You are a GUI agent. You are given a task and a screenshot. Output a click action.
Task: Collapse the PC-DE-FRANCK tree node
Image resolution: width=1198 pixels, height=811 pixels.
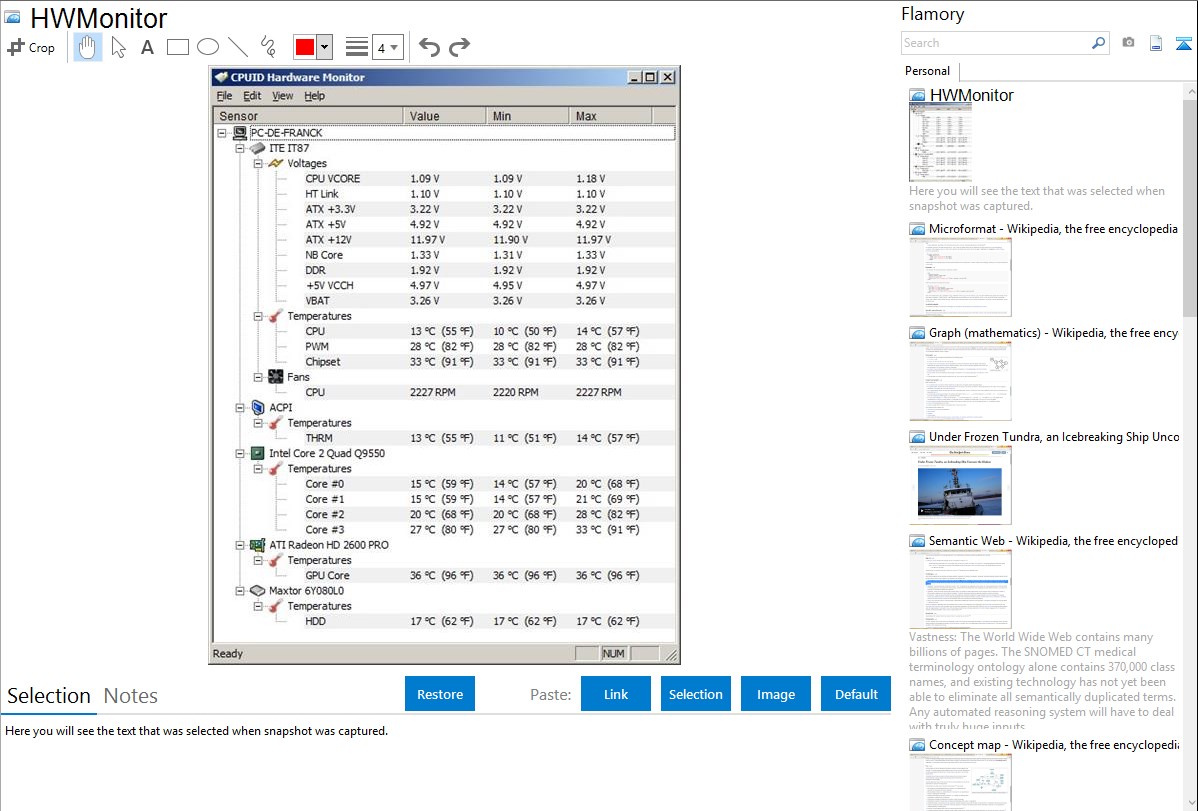[x=222, y=133]
